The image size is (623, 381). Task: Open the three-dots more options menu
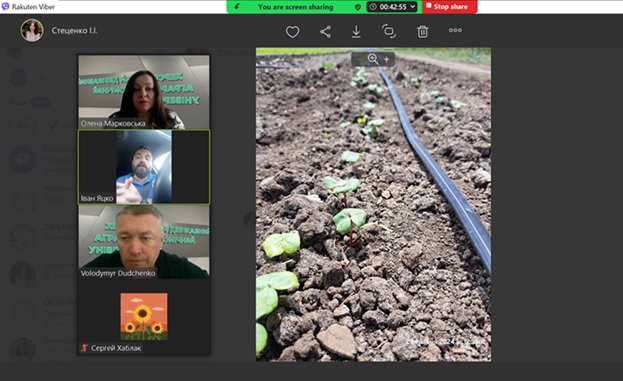pyautogui.click(x=455, y=30)
